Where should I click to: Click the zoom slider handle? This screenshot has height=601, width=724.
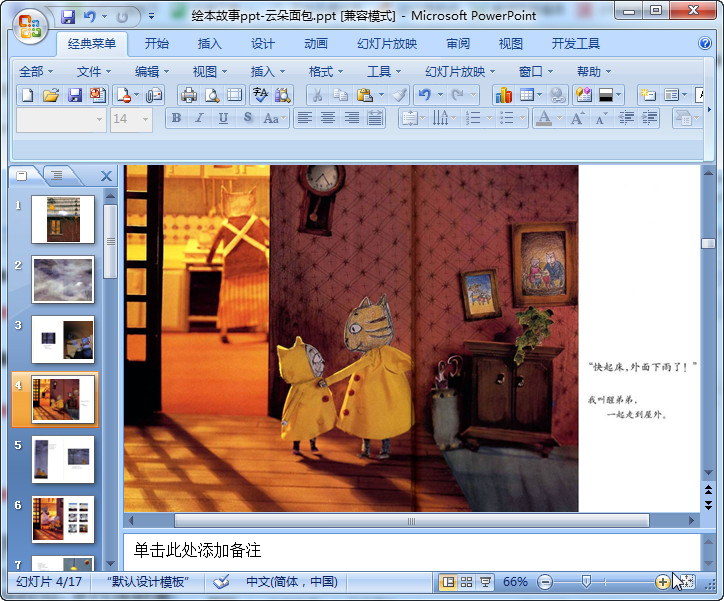tap(586, 582)
